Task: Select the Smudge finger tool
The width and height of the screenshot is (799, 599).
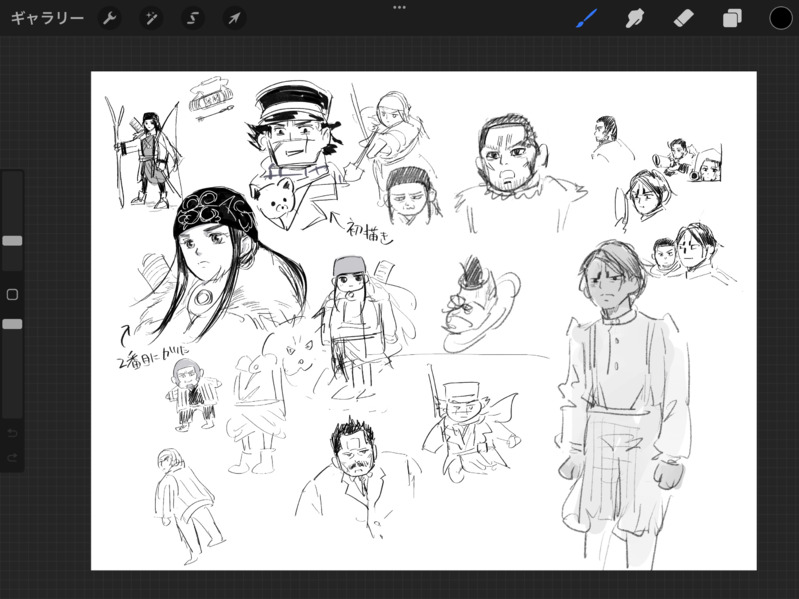Action: [634, 19]
